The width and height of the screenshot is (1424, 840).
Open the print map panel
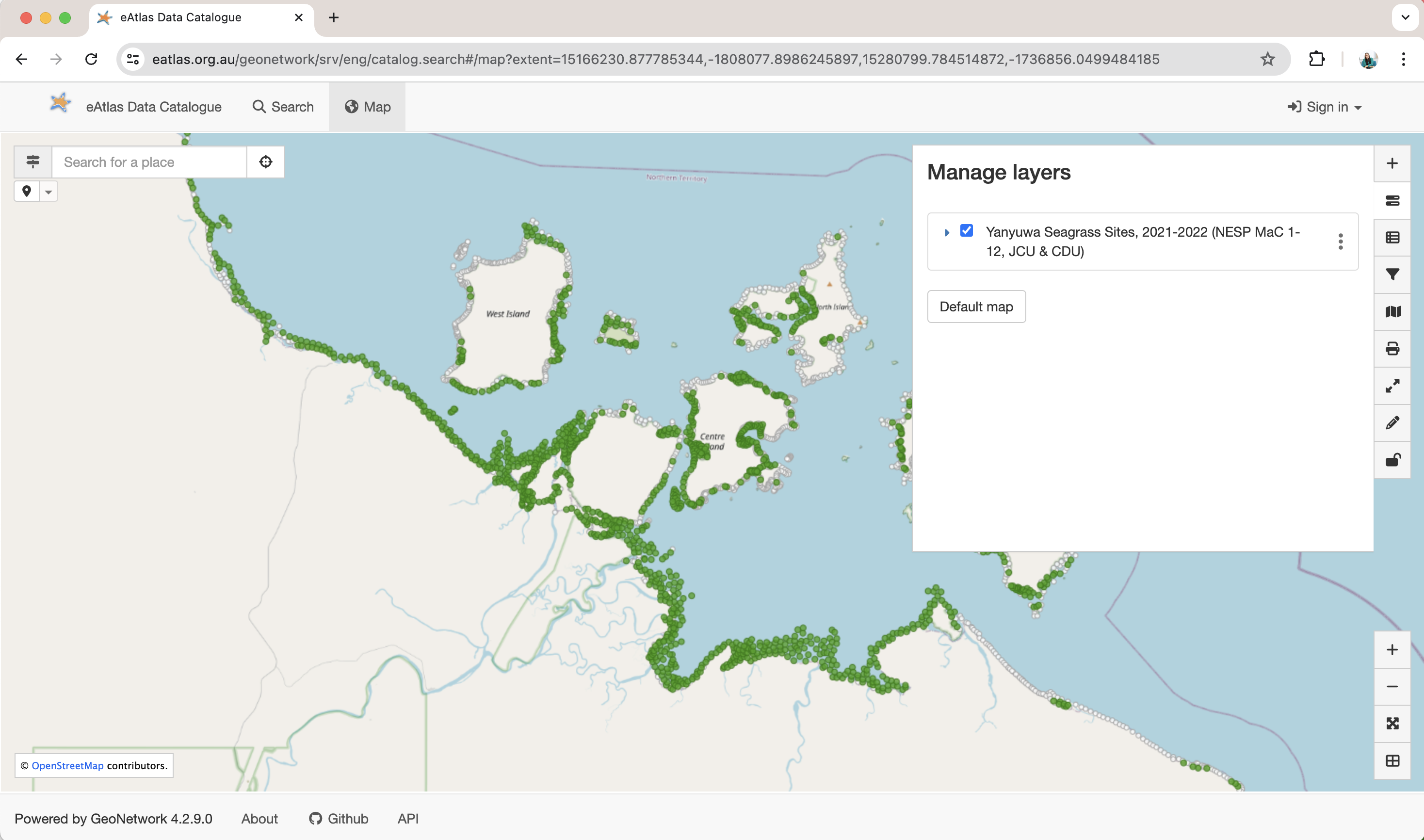[1393, 348]
